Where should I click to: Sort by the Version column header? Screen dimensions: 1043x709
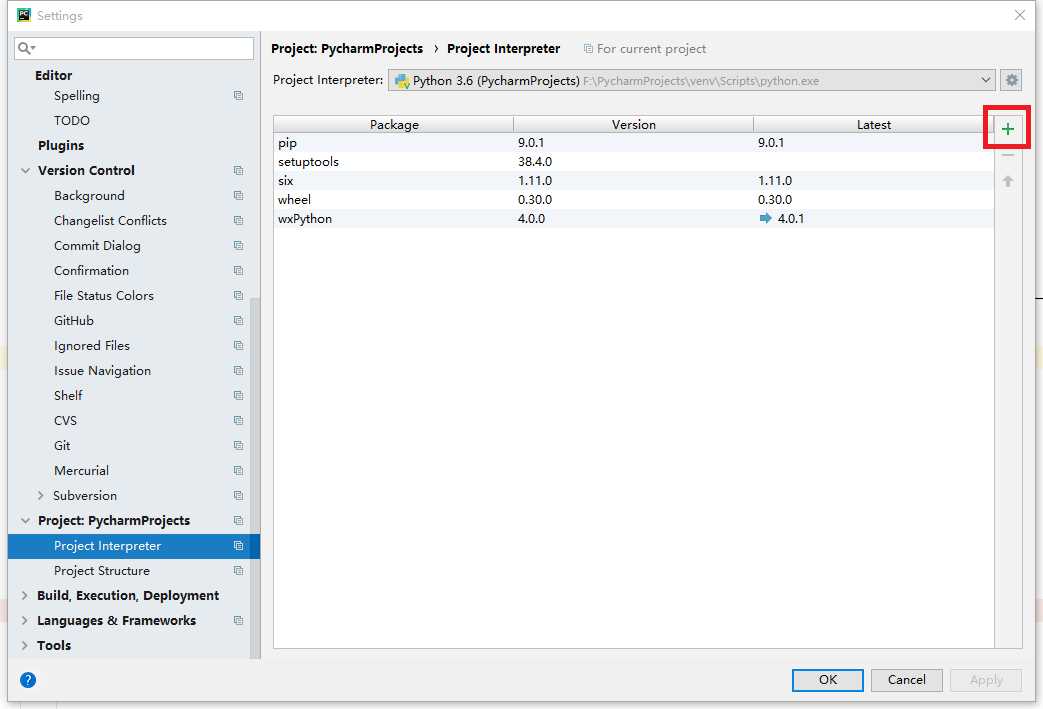tap(633, 124)
